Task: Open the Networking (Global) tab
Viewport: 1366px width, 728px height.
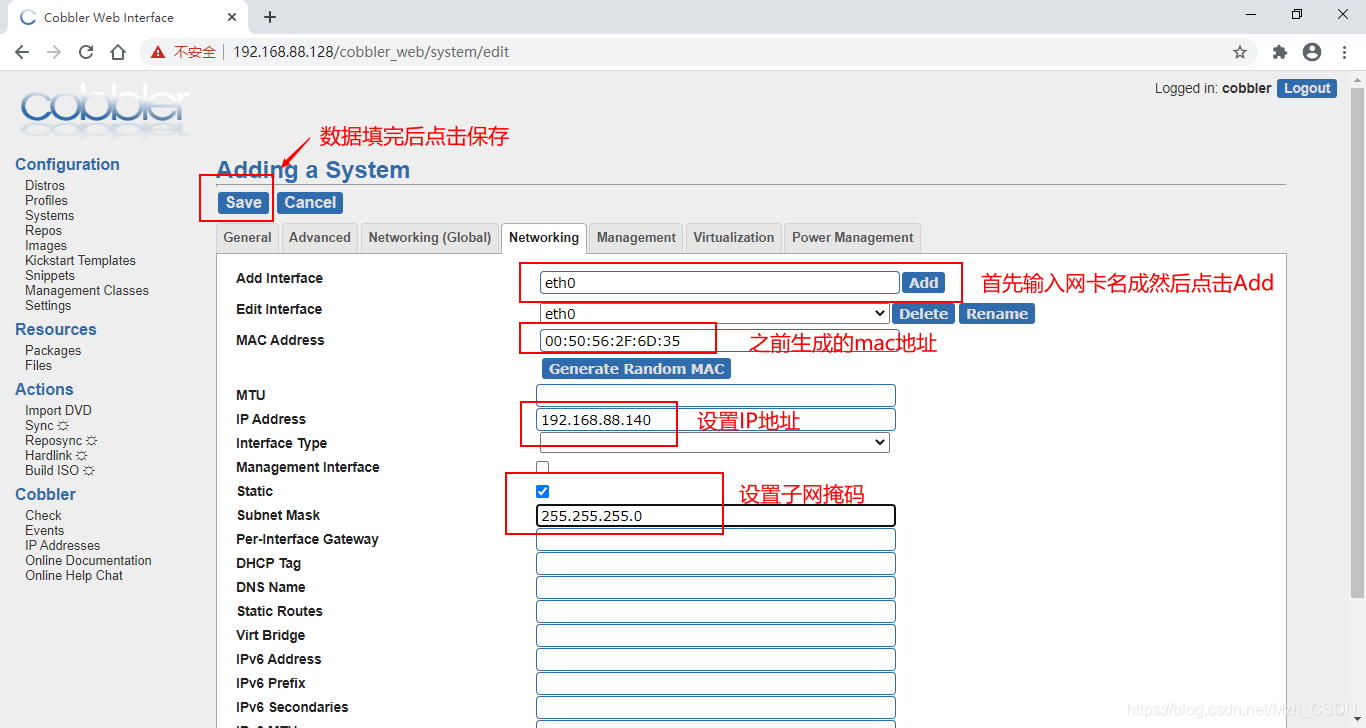Action: pyautogui.click(x=430, y=237)
